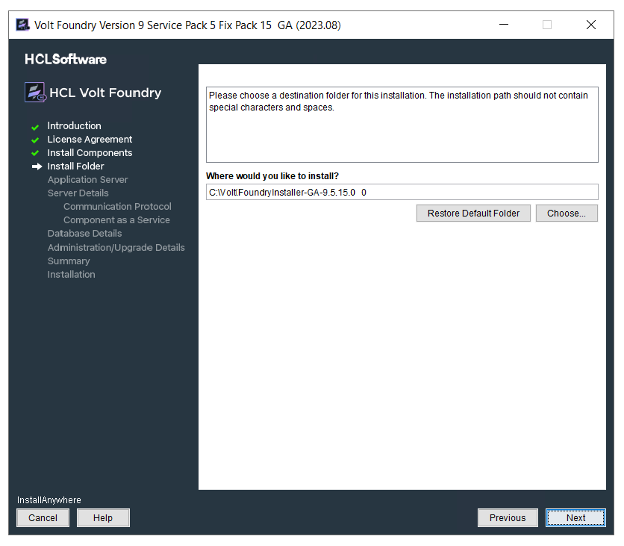The width and height of the screenshot is (624, 546).
Task: Select the Administration/Upgrade Details step
Action: coord(116,248)
